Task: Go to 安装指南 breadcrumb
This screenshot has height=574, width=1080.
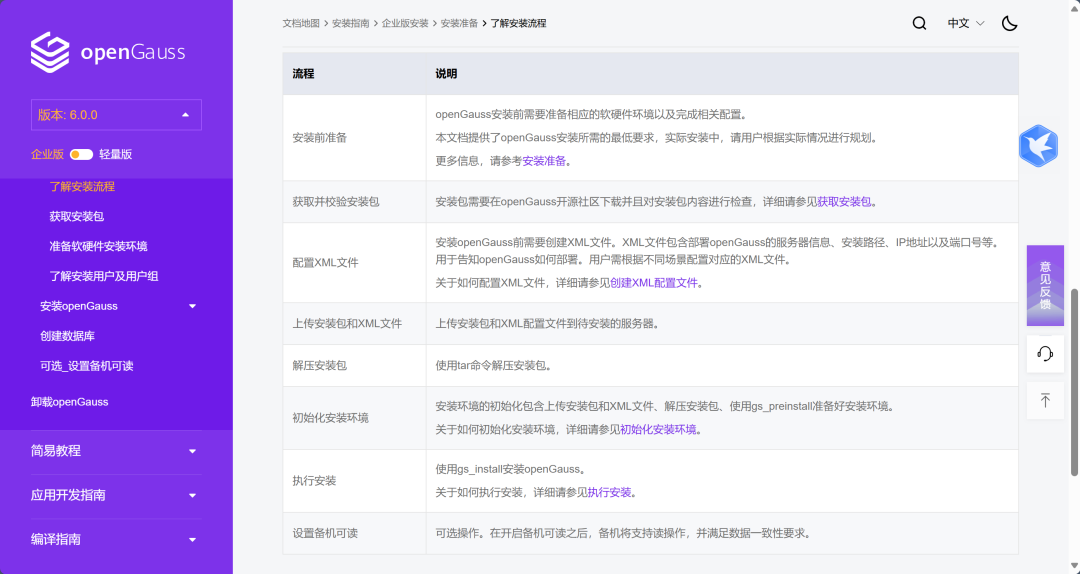Action: (351, 23)
